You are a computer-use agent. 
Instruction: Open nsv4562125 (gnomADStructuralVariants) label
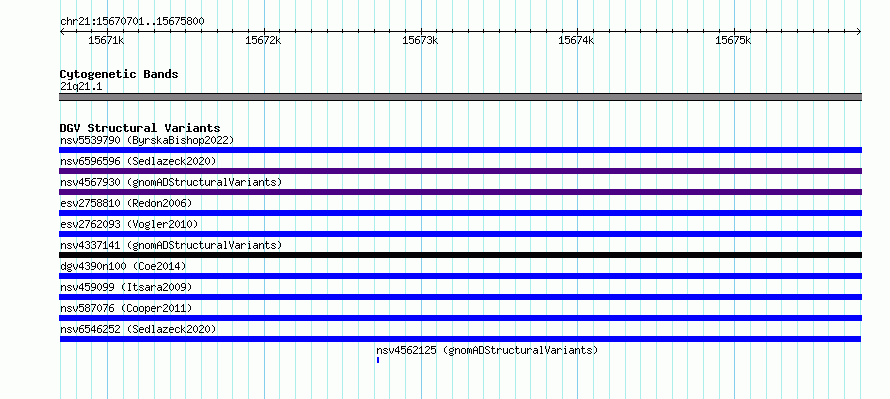[488, 350]
